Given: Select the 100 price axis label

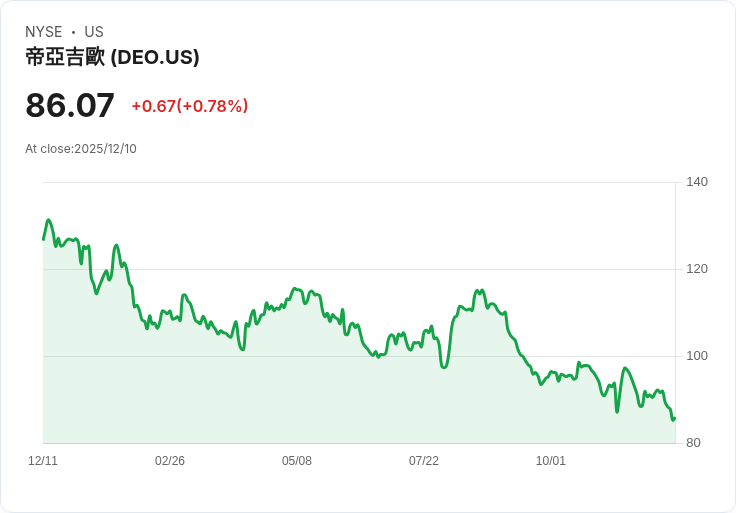Looking at the screenshot, I should pyautogui.click(x=697, y=356).
